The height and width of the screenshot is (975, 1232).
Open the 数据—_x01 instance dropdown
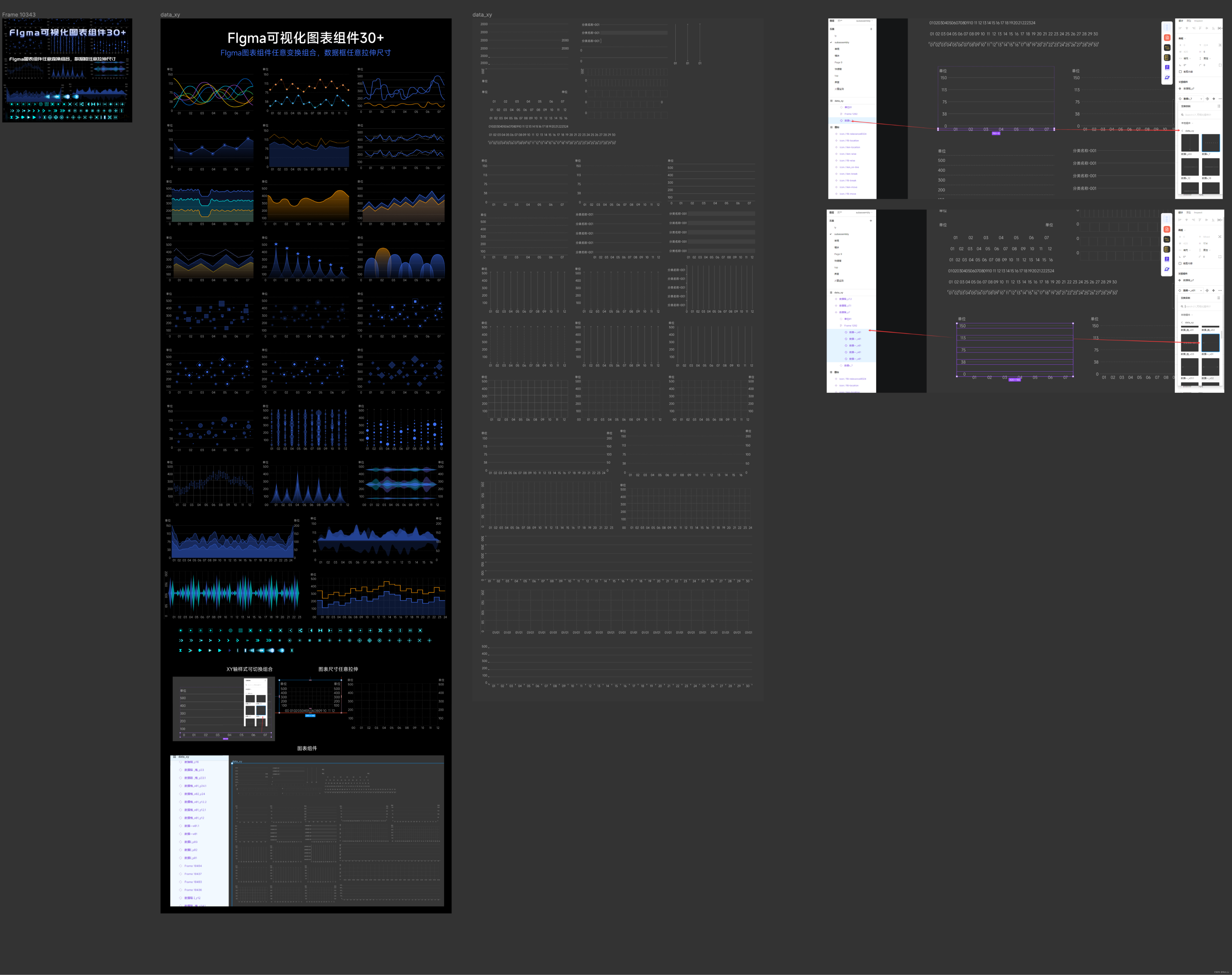click(1190, 290)
